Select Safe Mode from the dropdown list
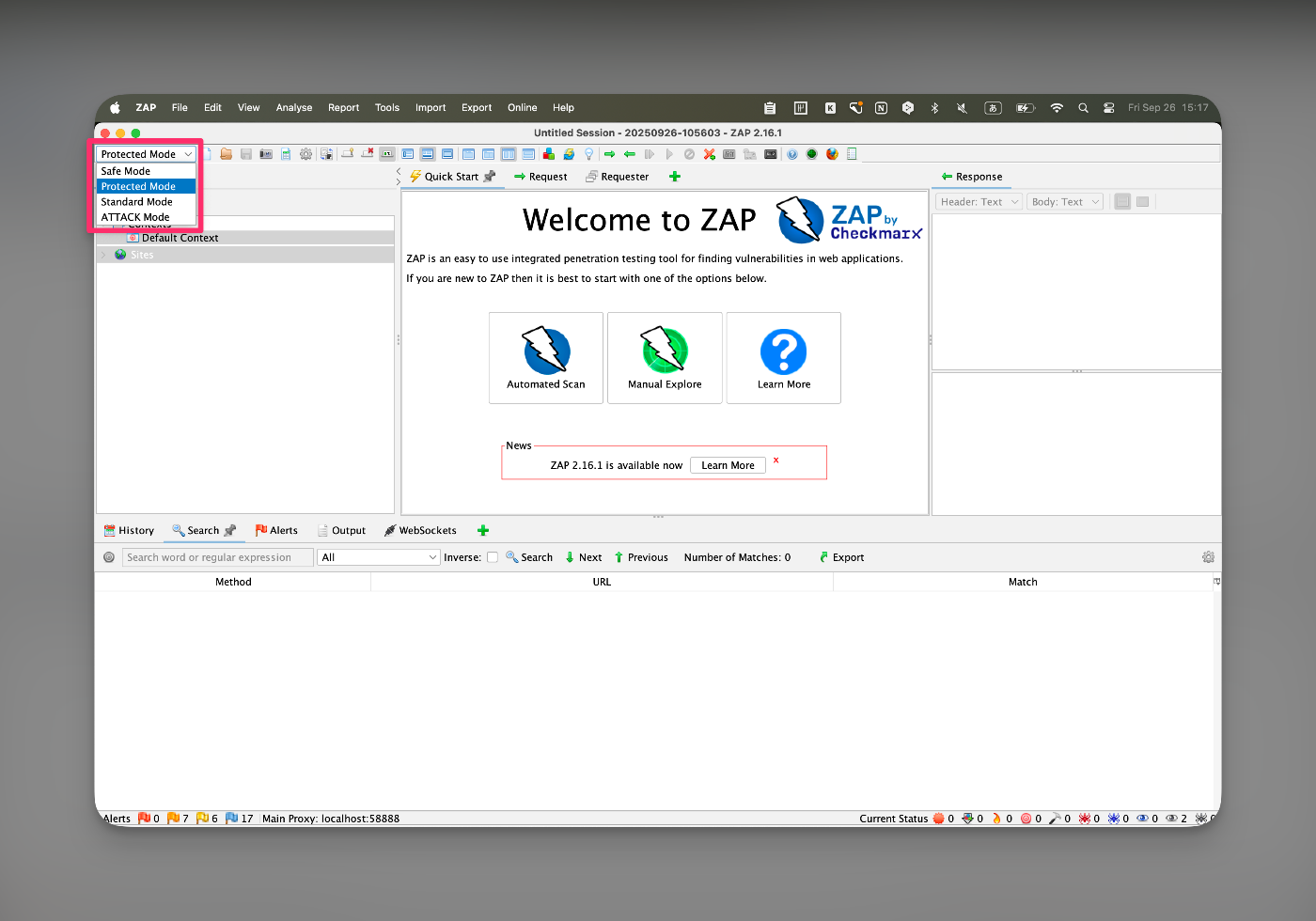The image size is (1316, 921). click(146, 171)
